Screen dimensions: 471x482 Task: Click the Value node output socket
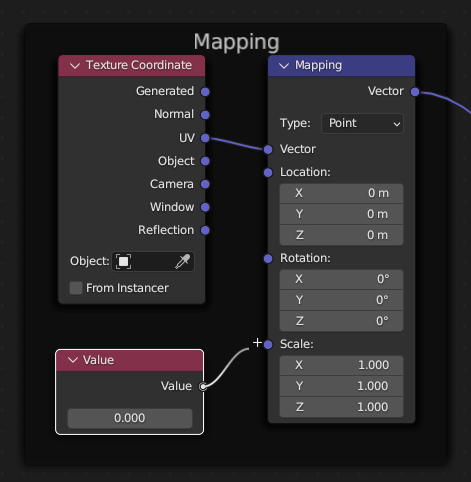coord(203,386)
